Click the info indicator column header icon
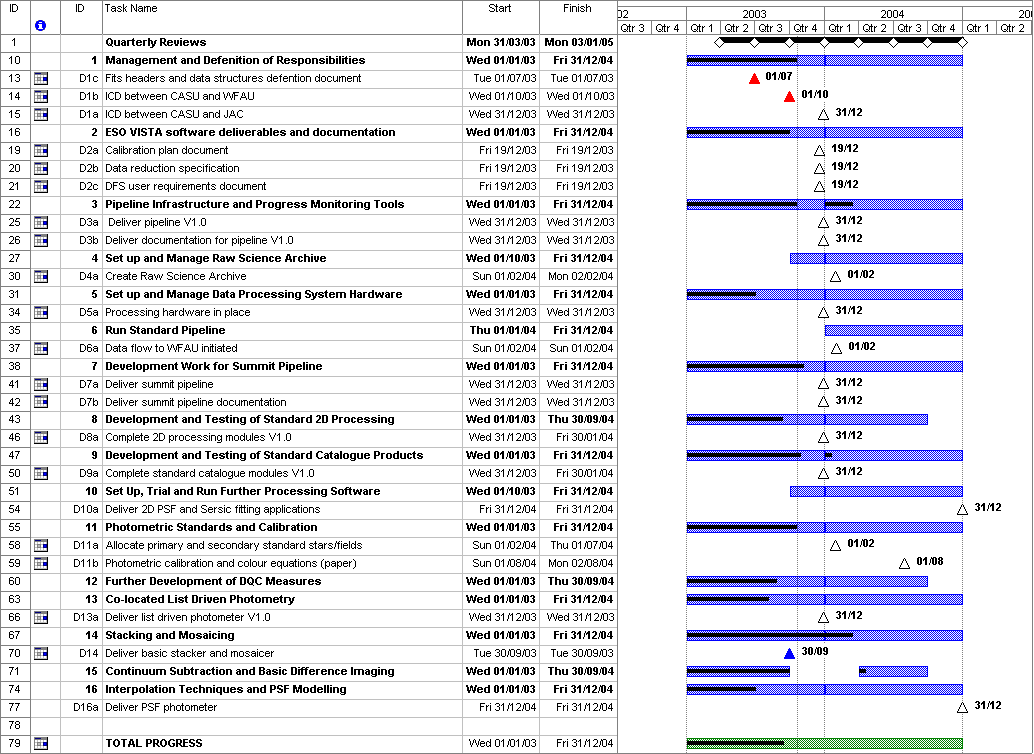The width and height of the screenshot is (1034, 754). tap(40, 25)
